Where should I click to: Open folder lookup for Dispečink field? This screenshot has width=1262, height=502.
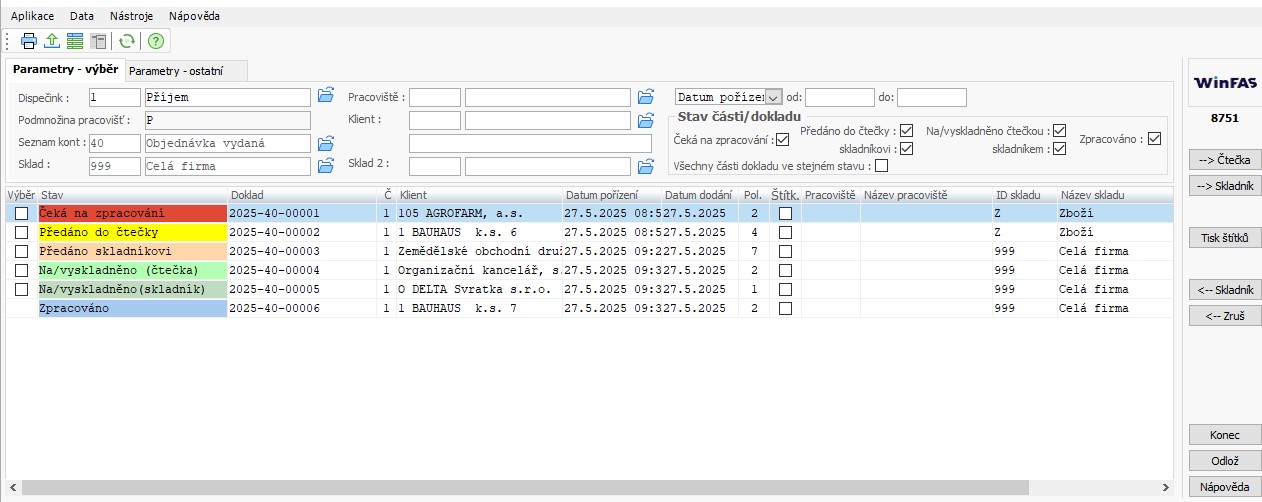pyautogui.click(x=325, y=96)
